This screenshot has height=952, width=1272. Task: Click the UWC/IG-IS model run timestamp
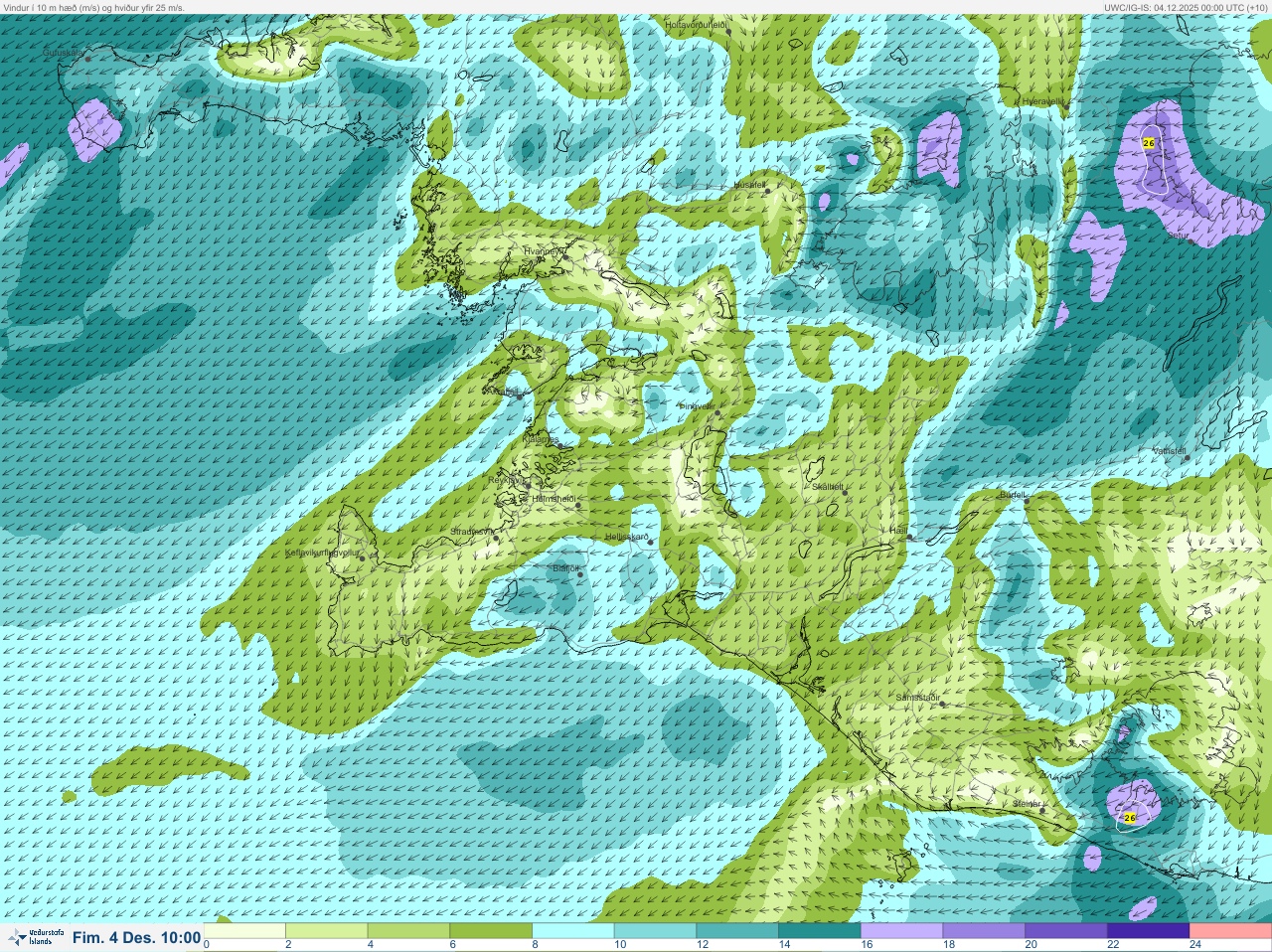click(x=1186, y=7)
